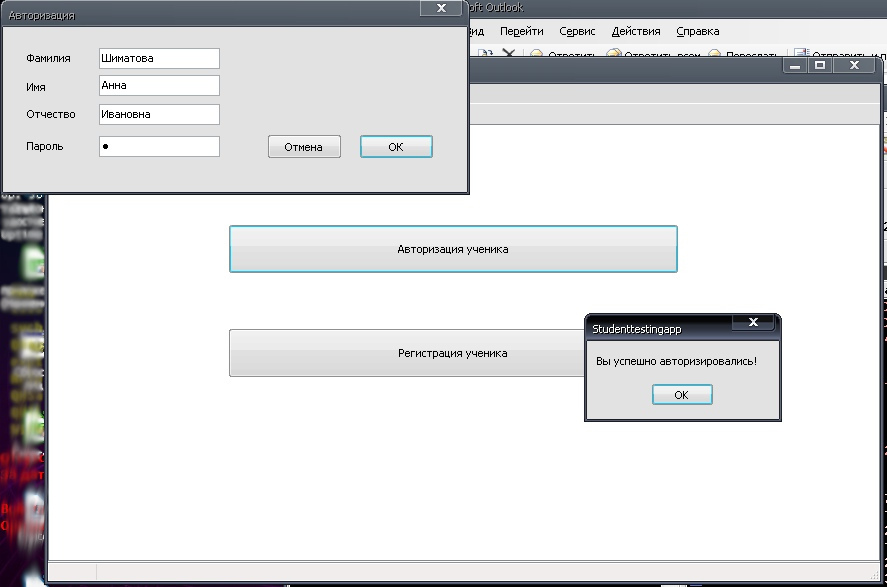The width and height of the screenshot is (887, 587).
Task: Click the Переслать (Forward) toolbar icon
Action: [x=715, y=55]
